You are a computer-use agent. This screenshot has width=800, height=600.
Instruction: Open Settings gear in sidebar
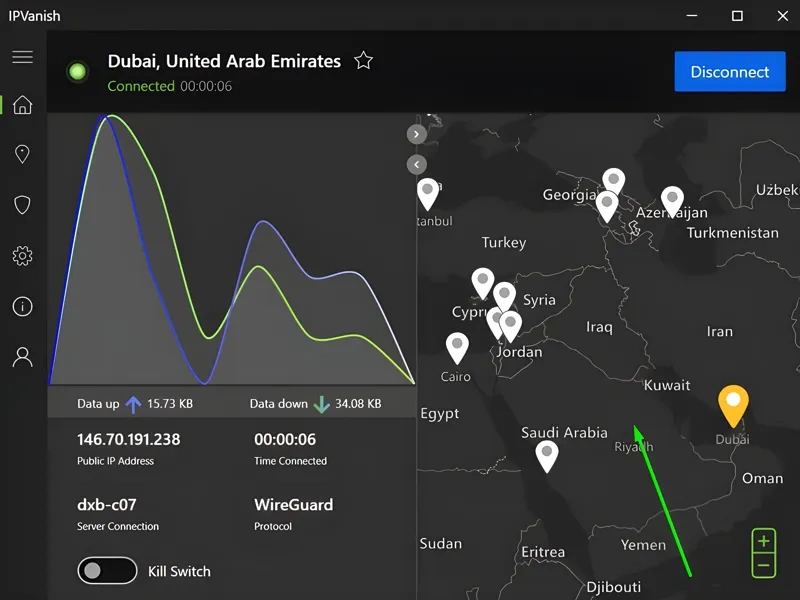(x=22, y=256)
